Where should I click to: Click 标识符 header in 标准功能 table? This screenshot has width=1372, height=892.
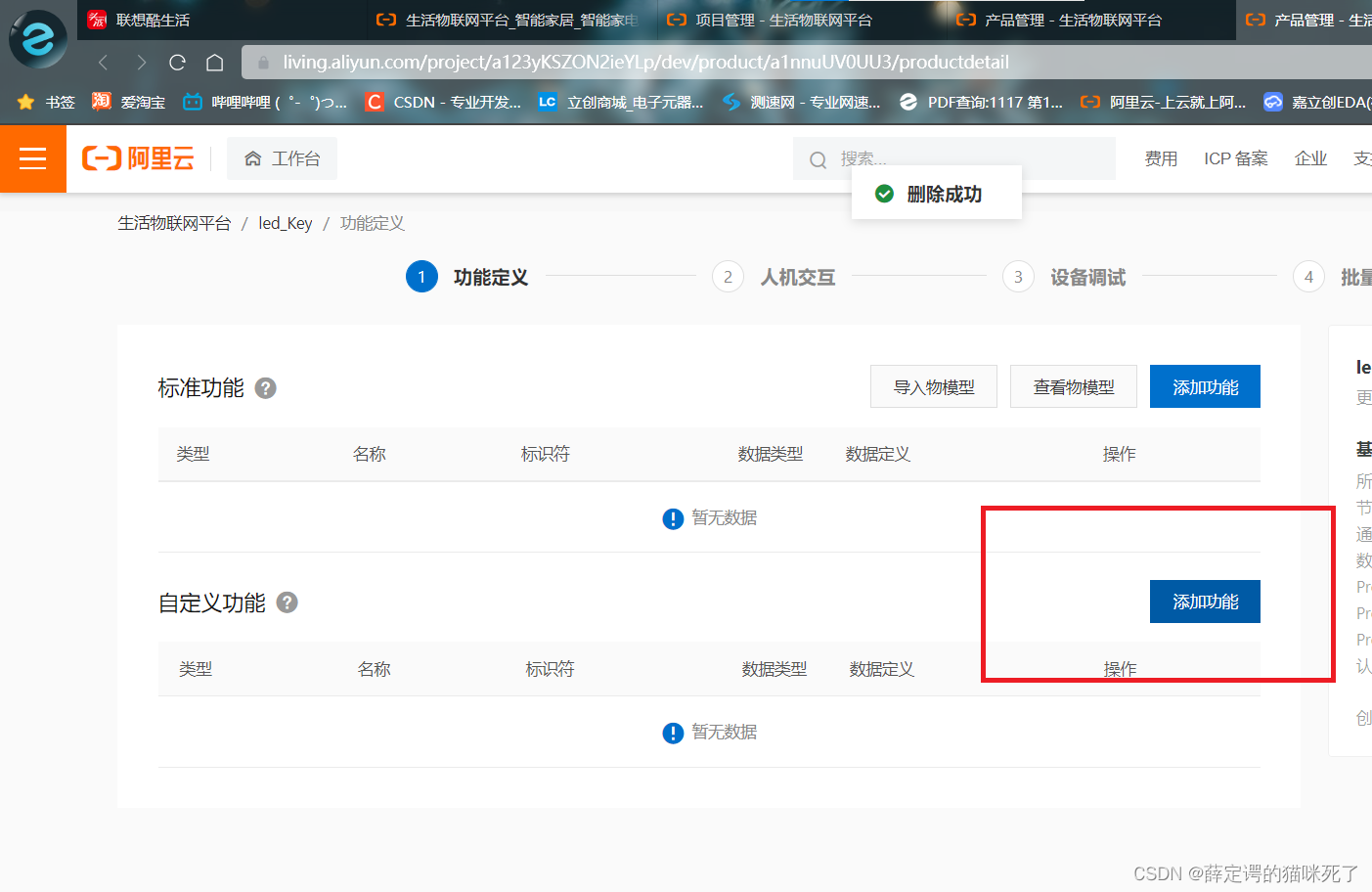pyautogui.click(x=545, y=454)
